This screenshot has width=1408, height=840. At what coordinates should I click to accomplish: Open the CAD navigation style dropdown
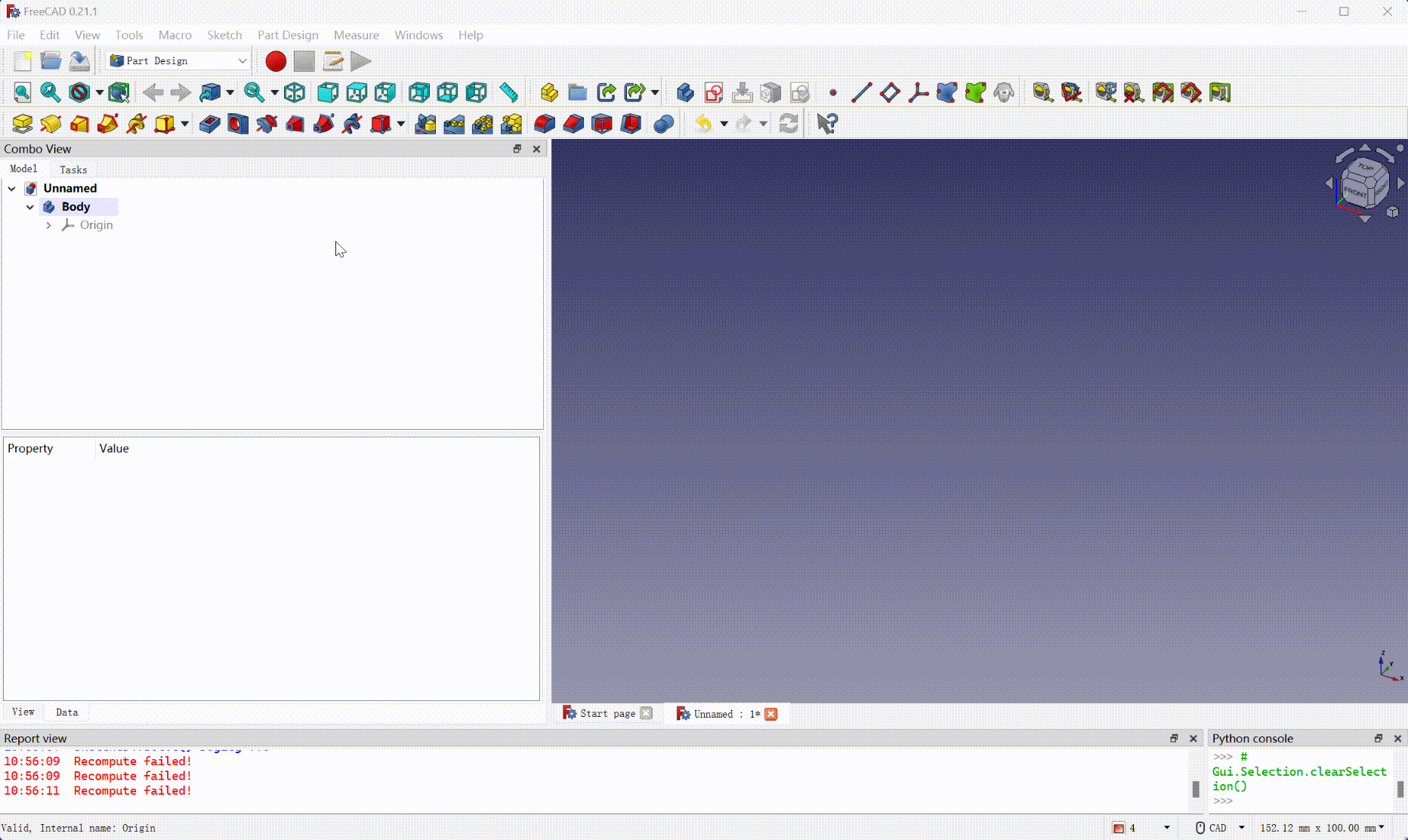1219,828
